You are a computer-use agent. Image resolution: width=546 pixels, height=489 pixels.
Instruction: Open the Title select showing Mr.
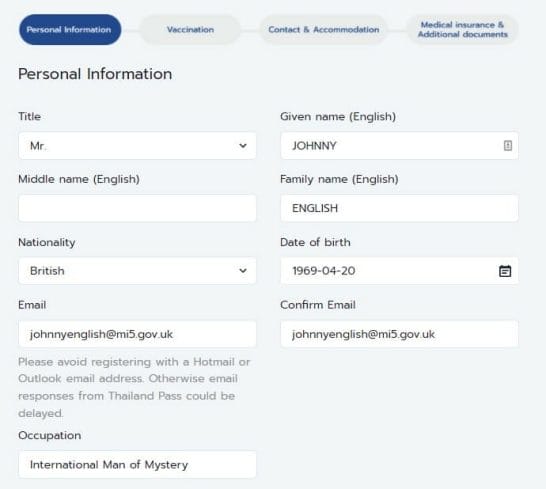[x=137, y=146]
